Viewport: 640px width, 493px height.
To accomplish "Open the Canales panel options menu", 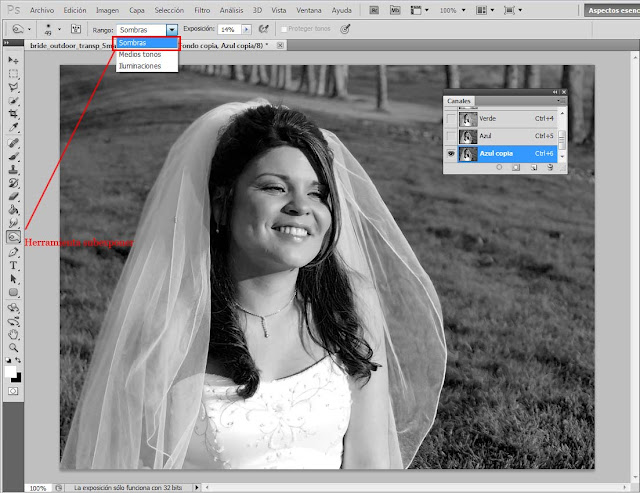I will pyautogui.click(x=560, y=100).
